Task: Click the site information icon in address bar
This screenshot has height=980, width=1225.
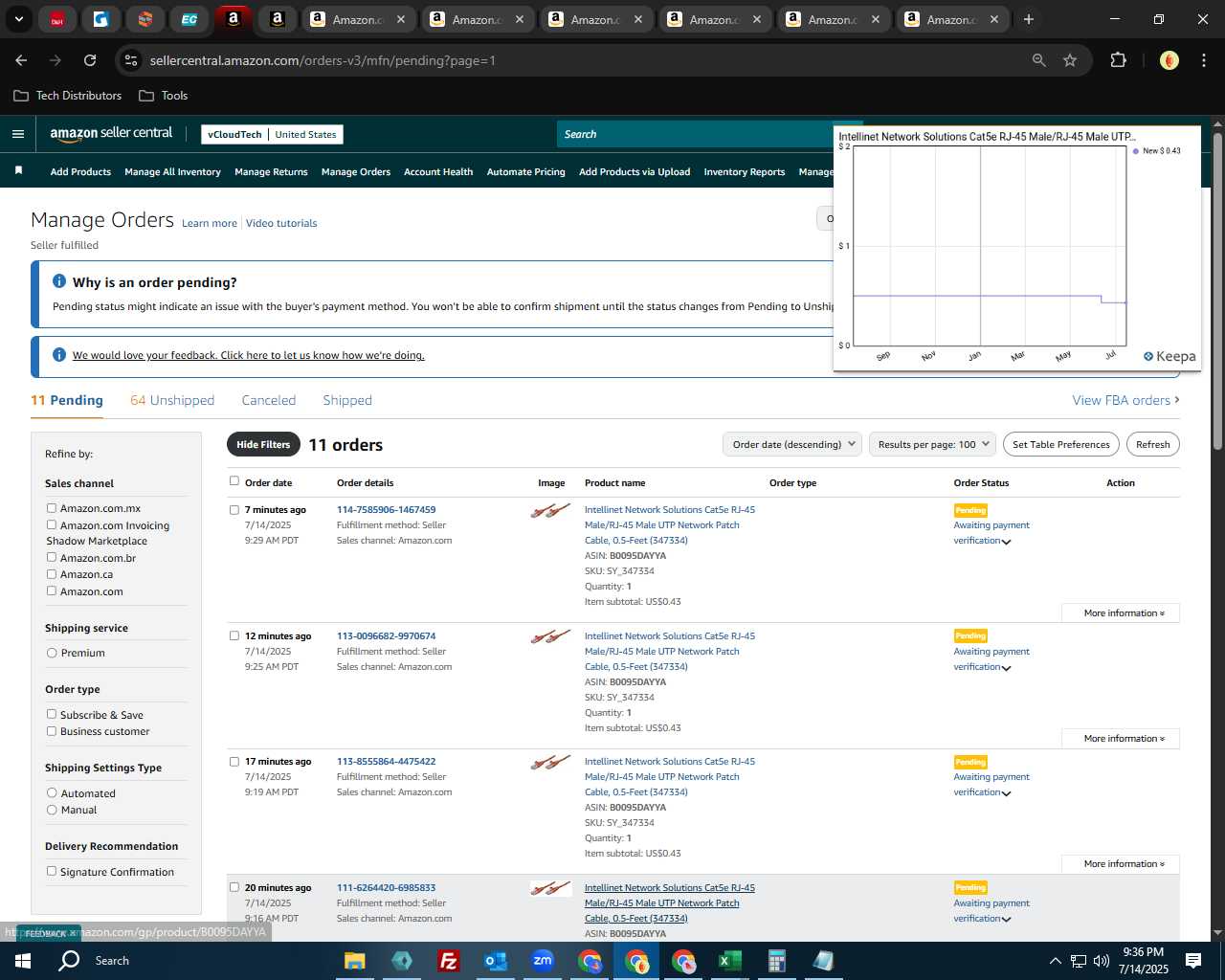Action: tap(131, 60)
